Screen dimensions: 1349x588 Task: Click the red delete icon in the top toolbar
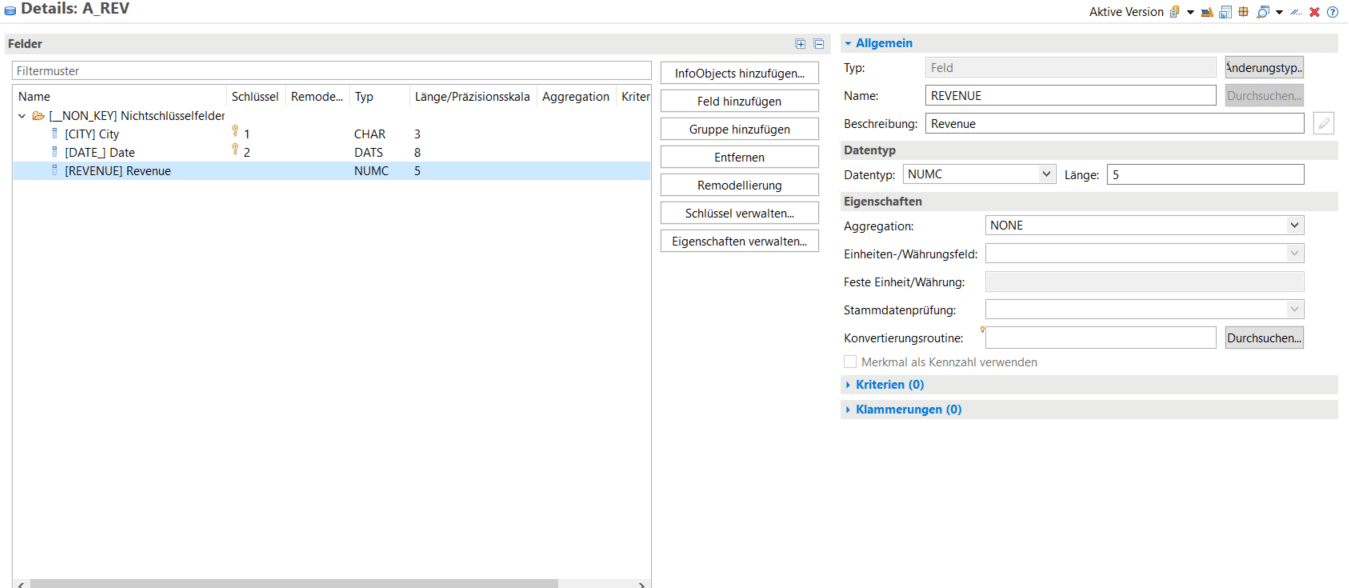tap(1314, 12)
